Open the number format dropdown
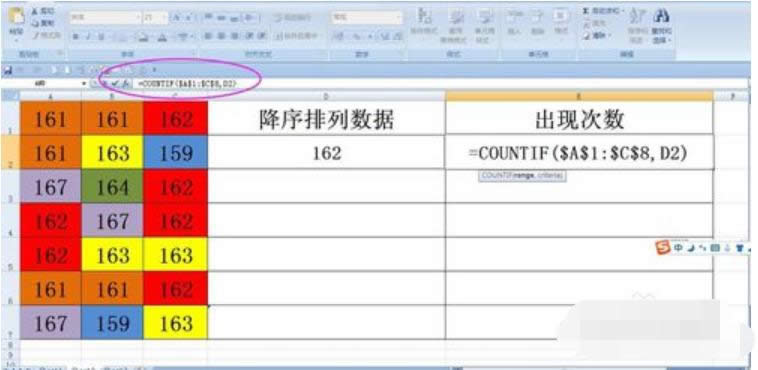 point(399,18)
